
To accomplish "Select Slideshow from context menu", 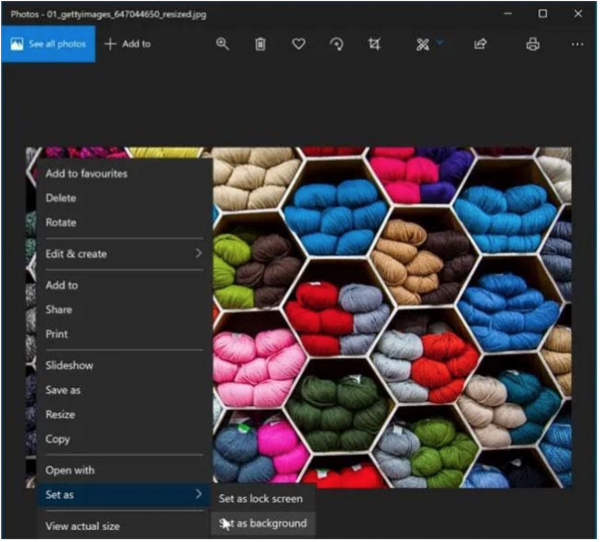I will 69,366.
